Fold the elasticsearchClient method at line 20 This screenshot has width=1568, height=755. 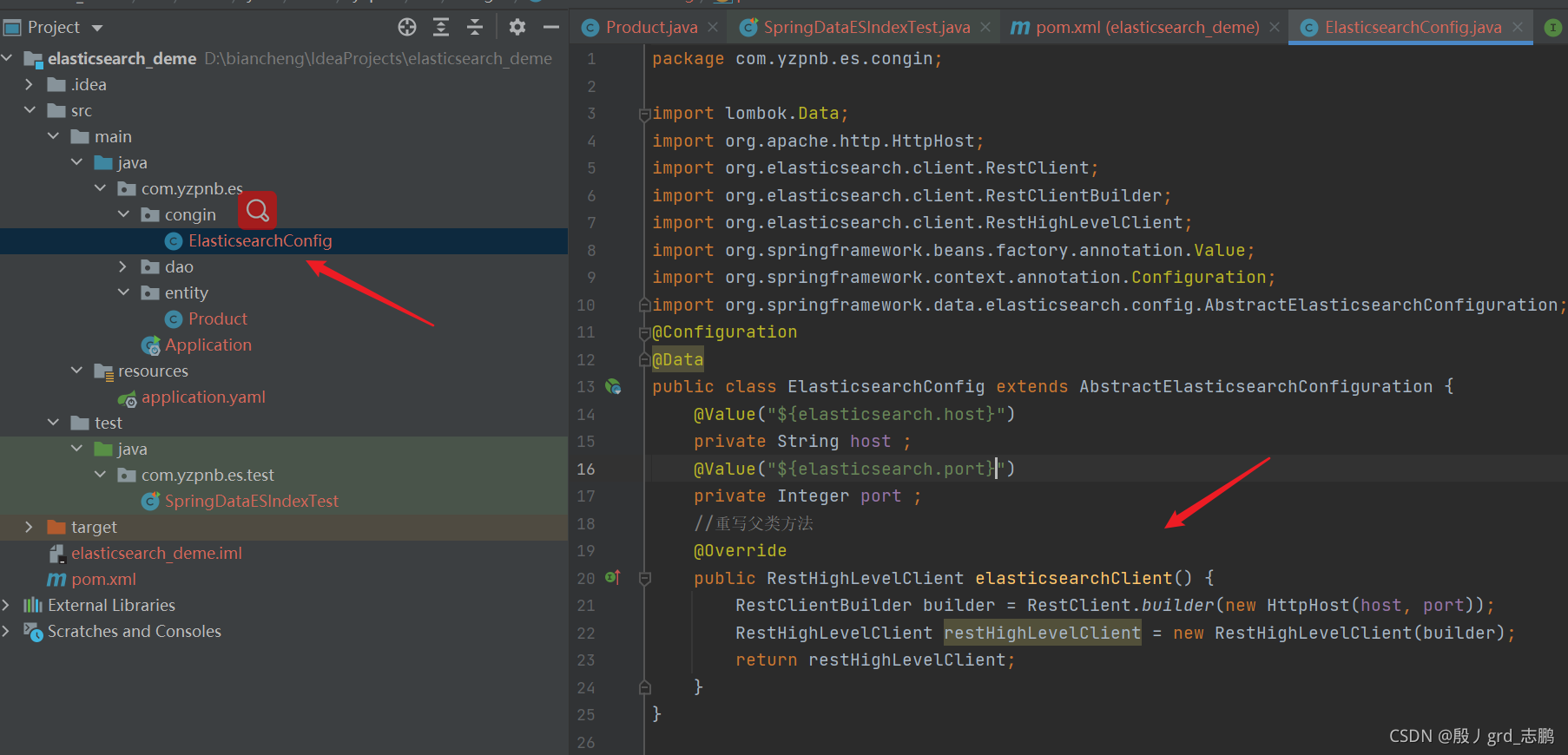click(x=644, y=578)
